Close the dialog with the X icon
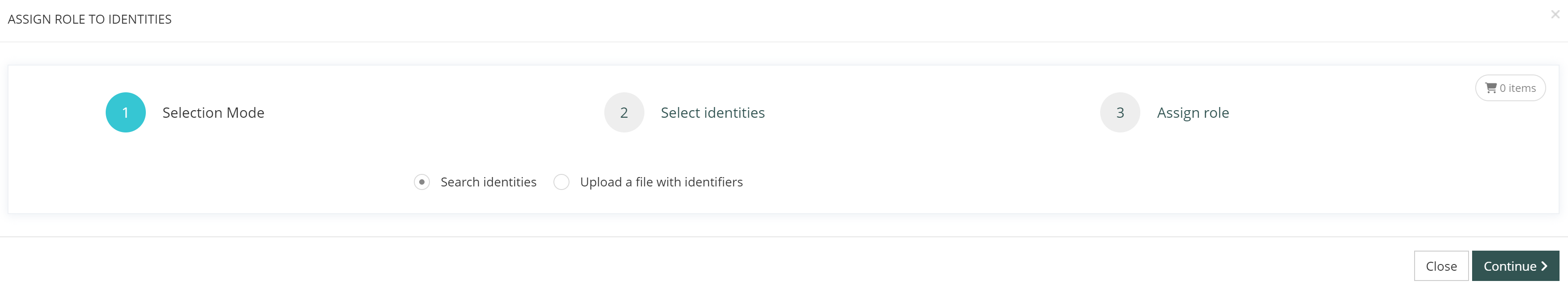This screenshot has width=1568, height=289. click(x=1555, y=15)
